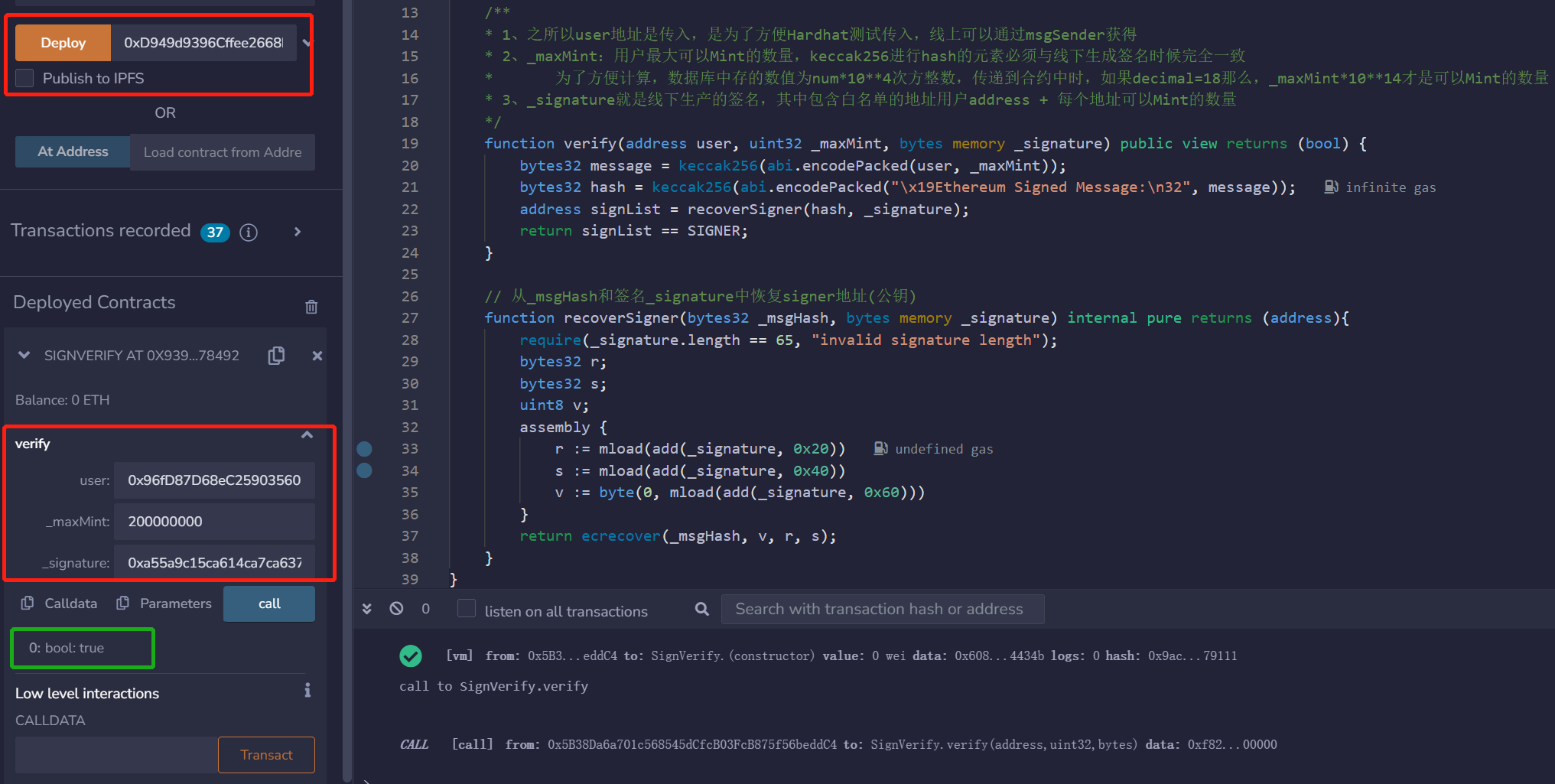Click the recoverSigner function declaration
Viewport: 1555px width, 784px height.
pos(620,318)
